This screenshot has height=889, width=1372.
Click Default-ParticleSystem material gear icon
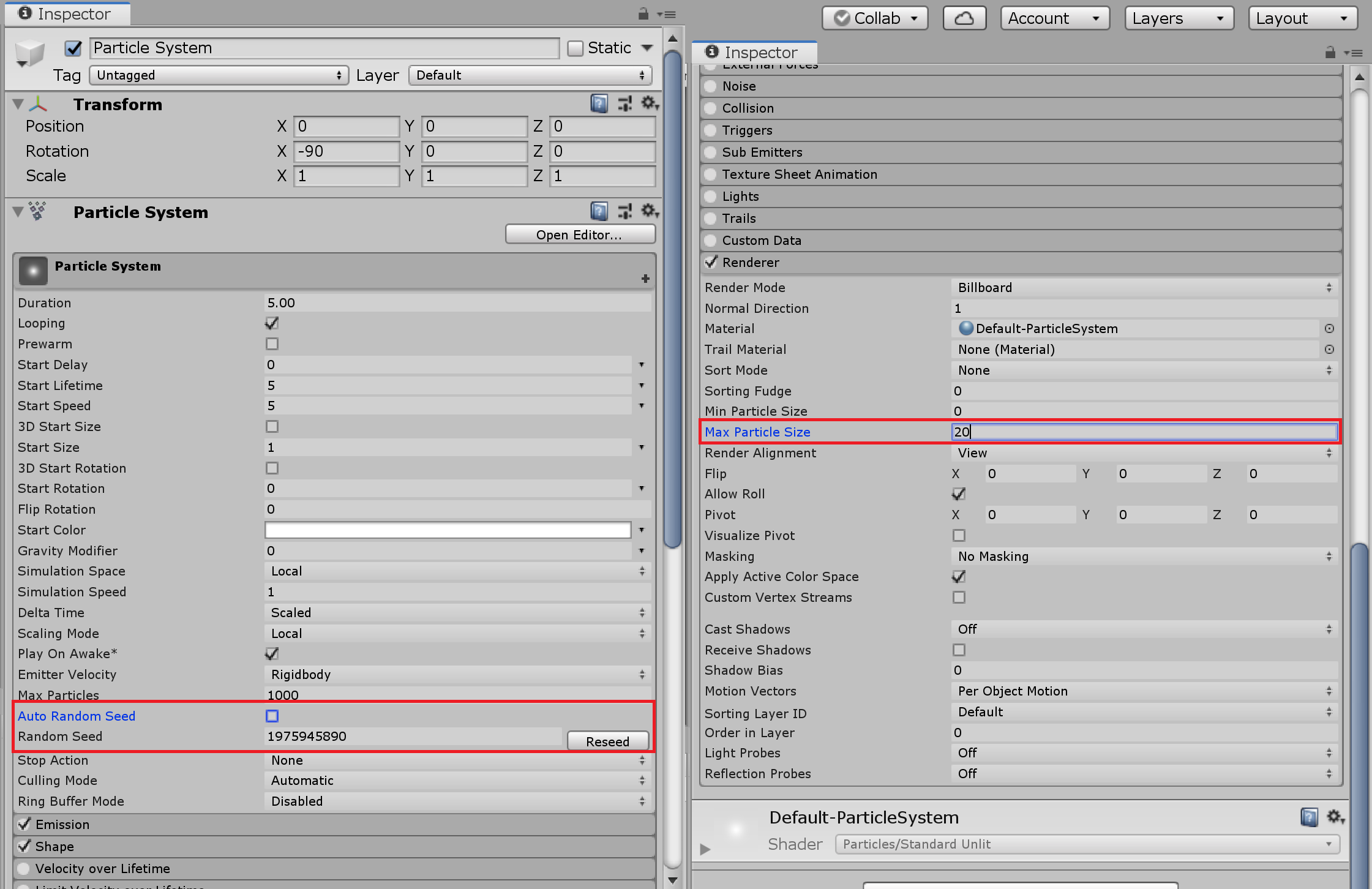pos(1335,817)
